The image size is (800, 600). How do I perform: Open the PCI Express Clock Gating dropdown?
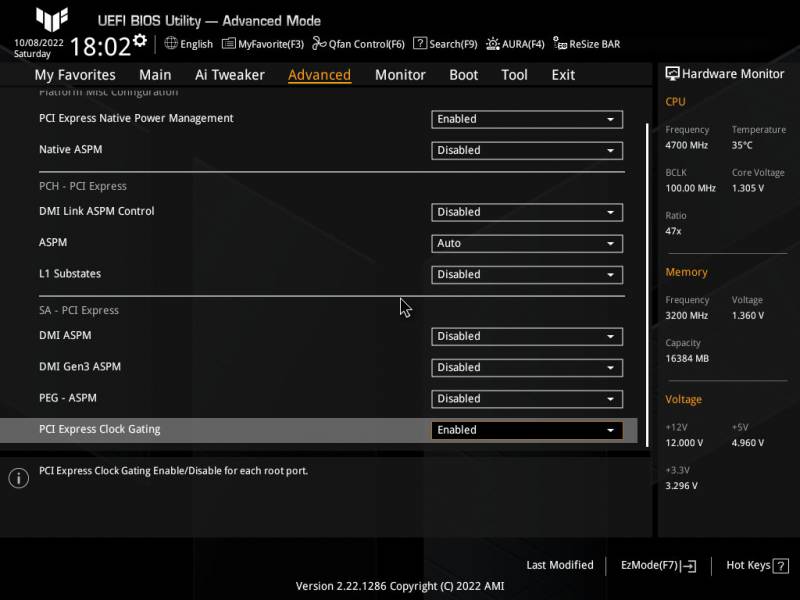click(527, 430)
